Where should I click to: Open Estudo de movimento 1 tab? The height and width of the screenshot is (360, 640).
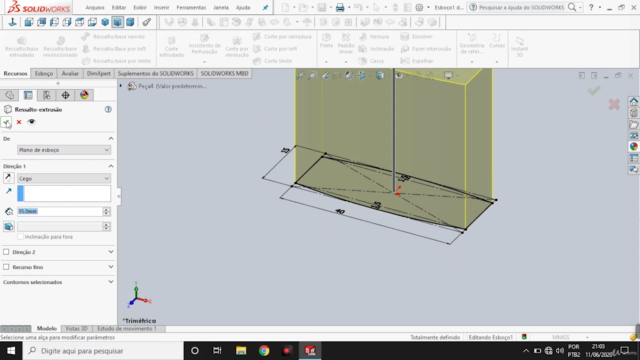click(127, 329)
